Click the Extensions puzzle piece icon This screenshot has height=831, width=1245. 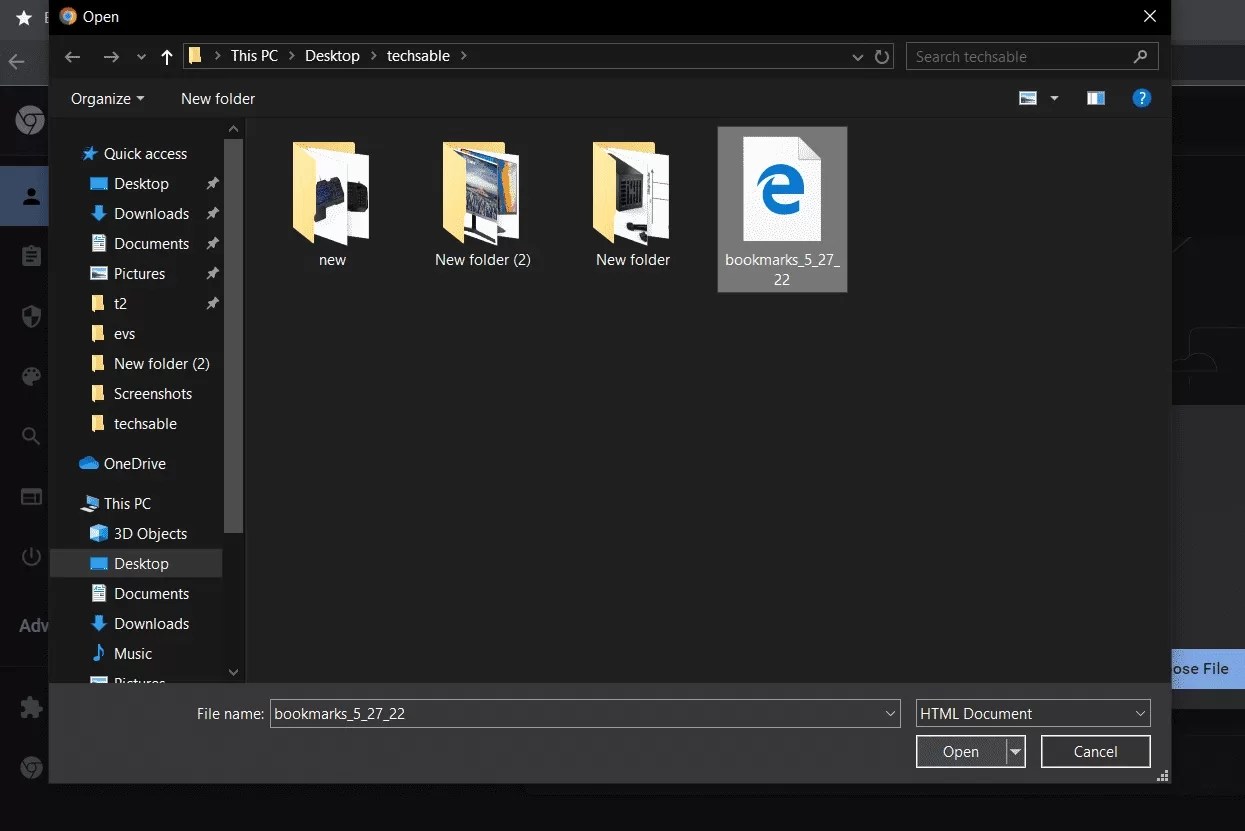click(x=30, y=707)
